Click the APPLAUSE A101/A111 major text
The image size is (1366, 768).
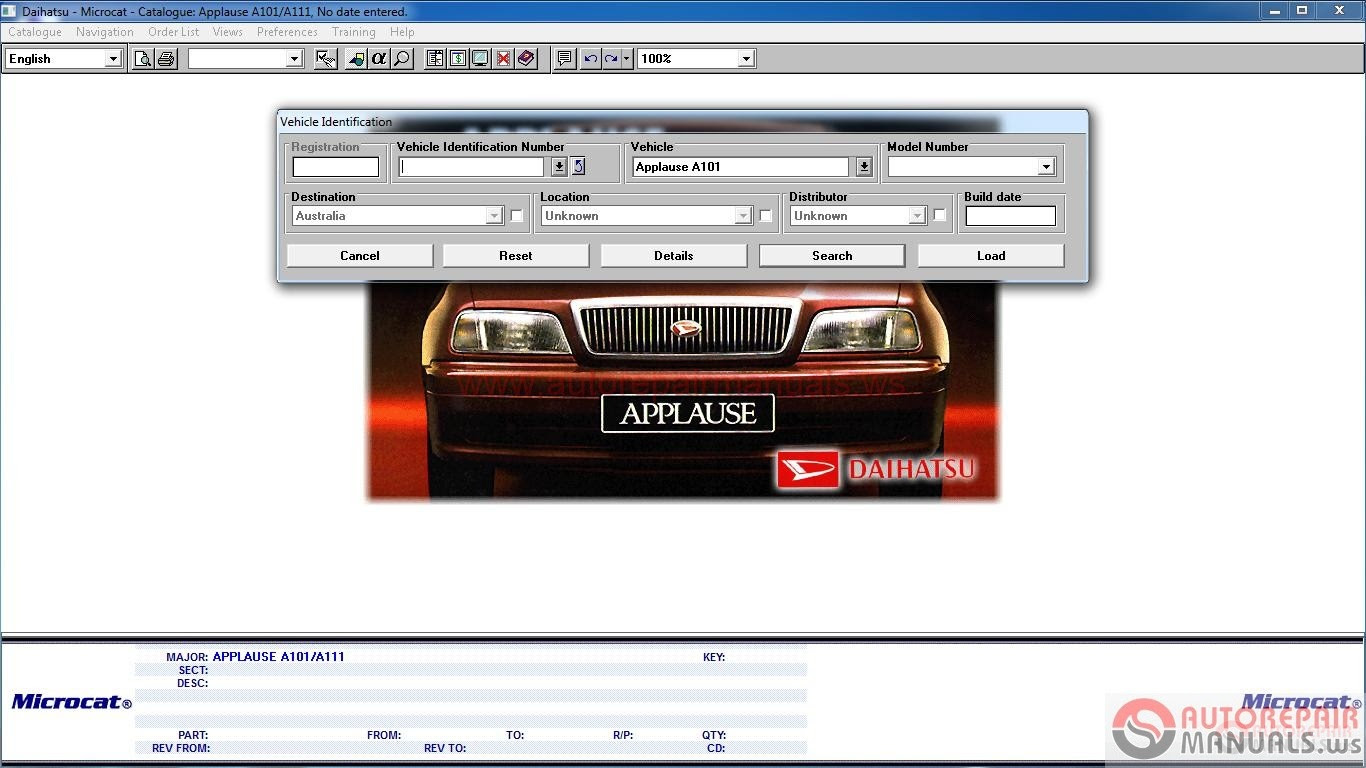(278, 657)
